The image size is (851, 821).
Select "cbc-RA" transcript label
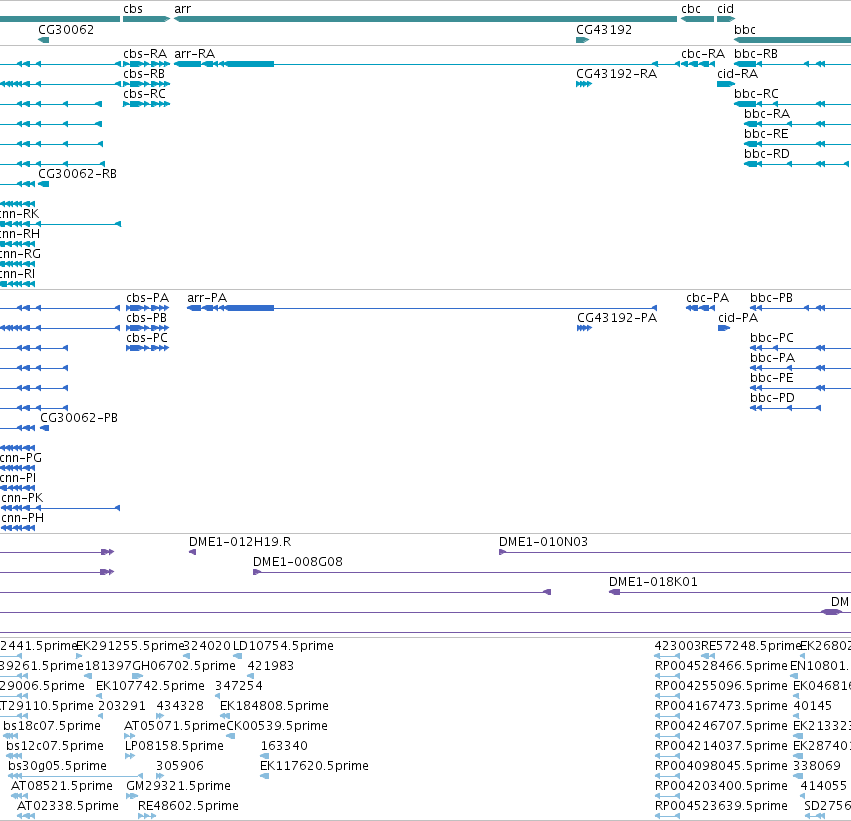(703, 54)
